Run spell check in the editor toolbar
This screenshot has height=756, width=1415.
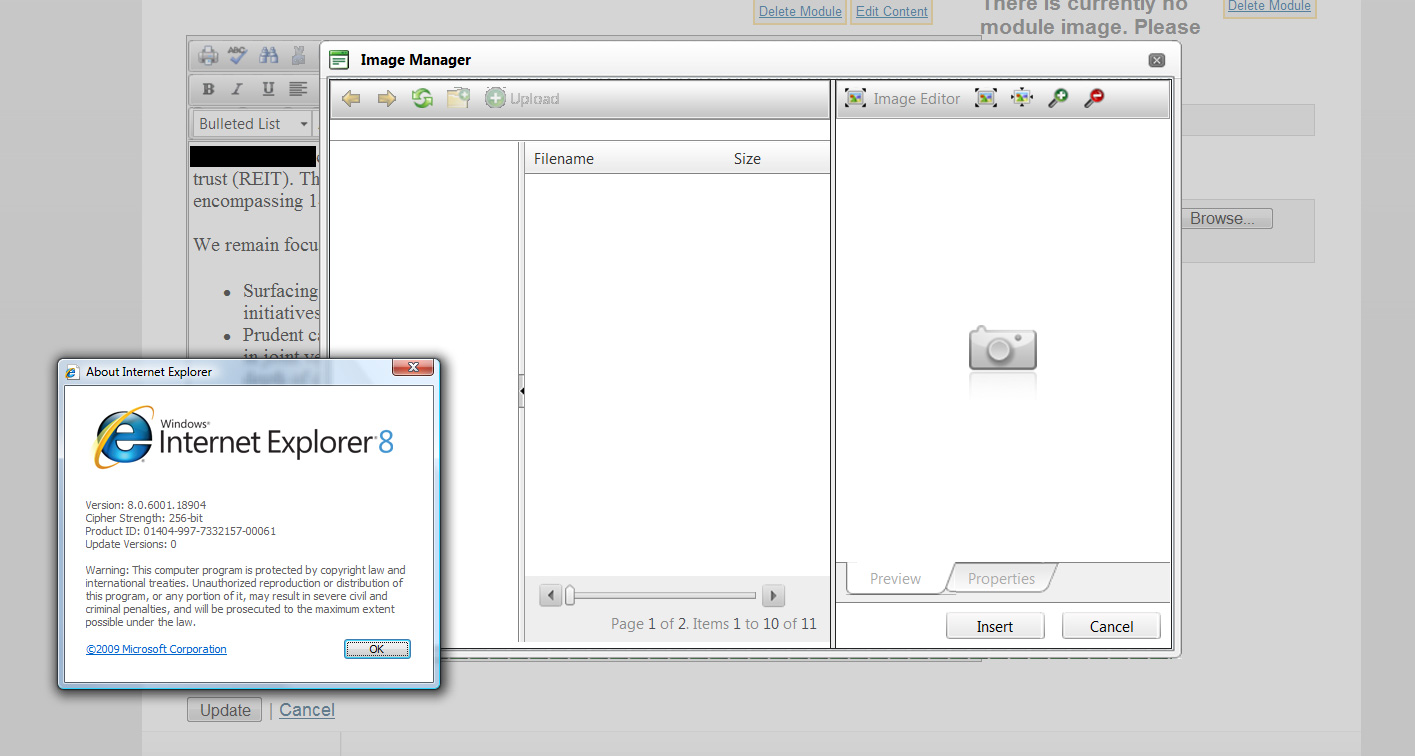[238, 55]
